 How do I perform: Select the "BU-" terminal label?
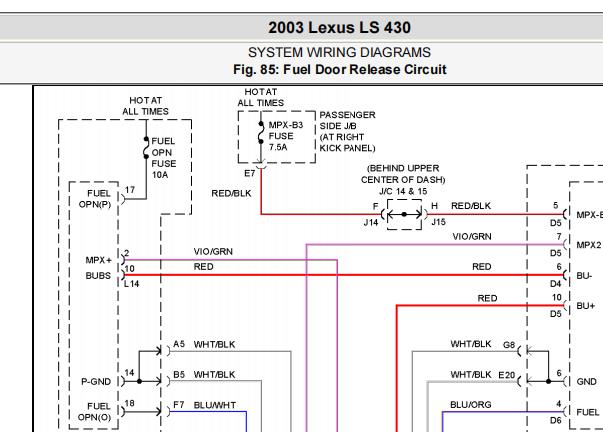[x=584, y=276]
